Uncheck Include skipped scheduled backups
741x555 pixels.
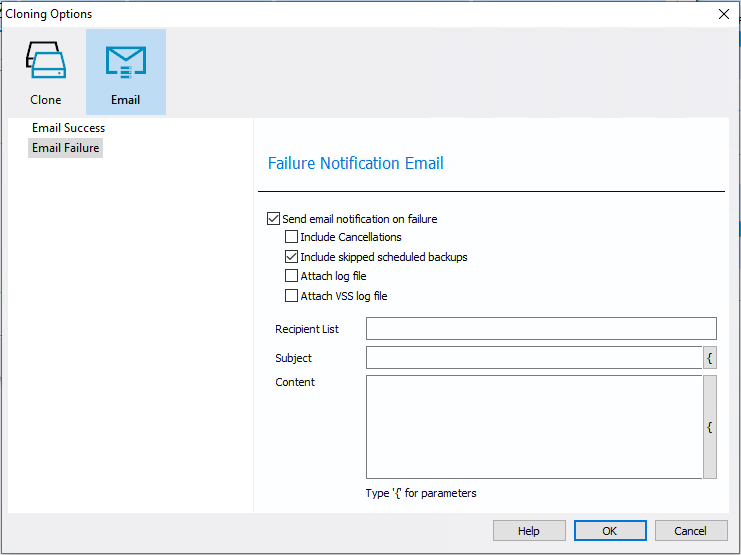pos(292,257)
